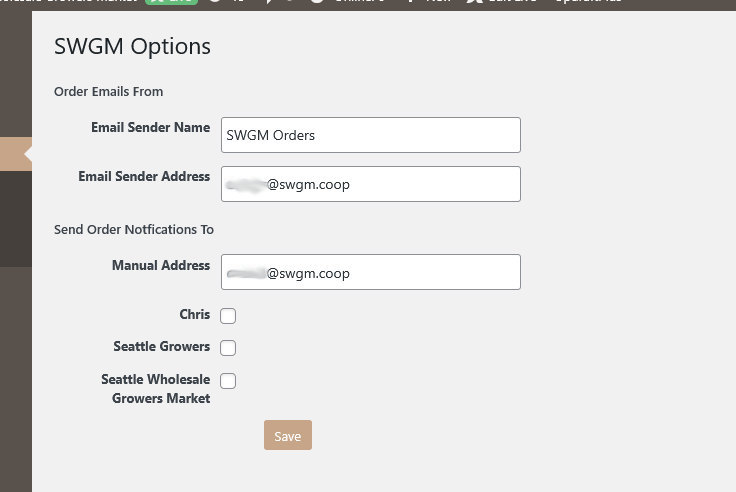This screenshot has width=736, height=492.
Task: Click the Send Order Notfications To heading
Action: (134, 230)
